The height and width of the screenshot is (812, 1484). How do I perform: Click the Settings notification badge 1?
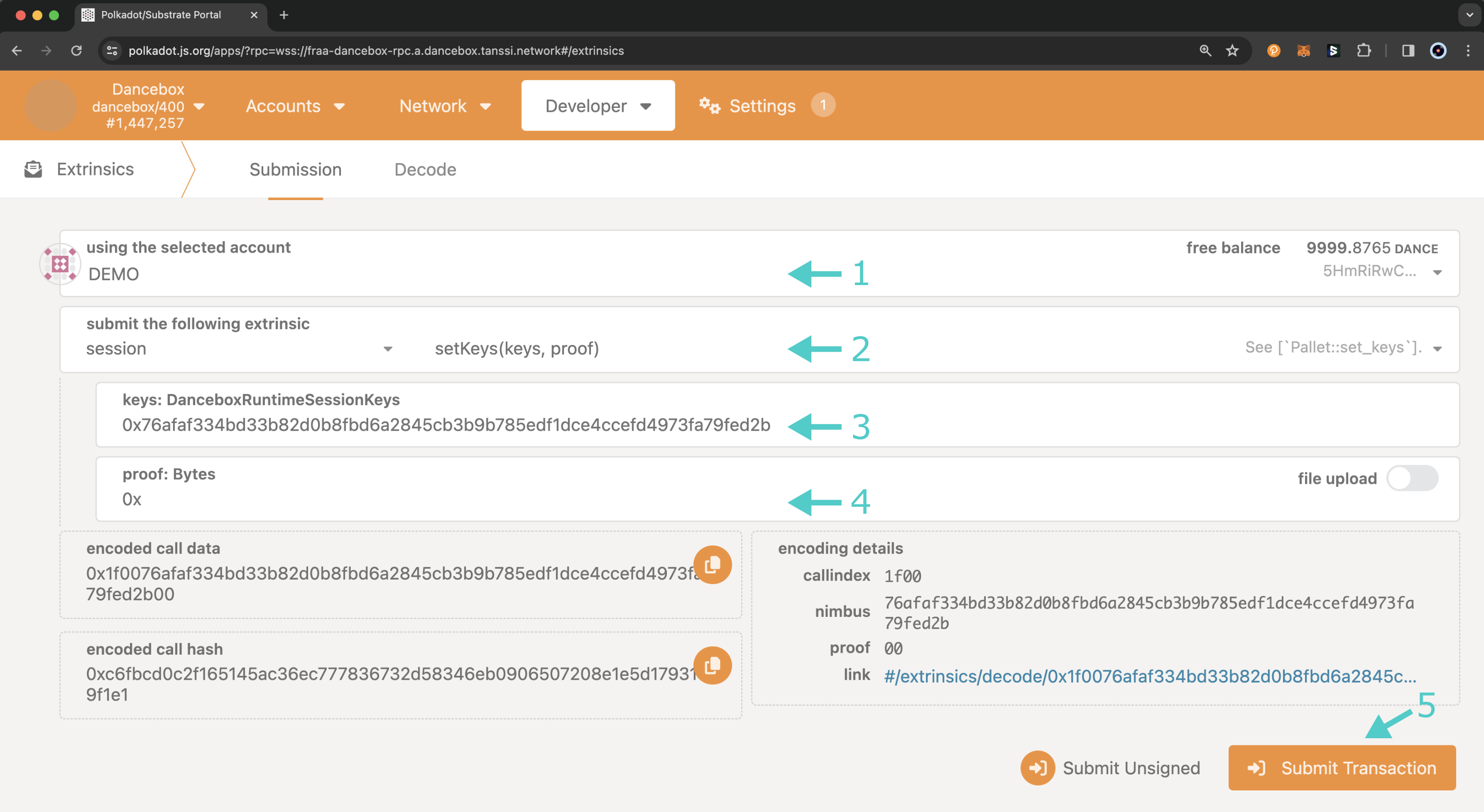(x=822, y=105)
